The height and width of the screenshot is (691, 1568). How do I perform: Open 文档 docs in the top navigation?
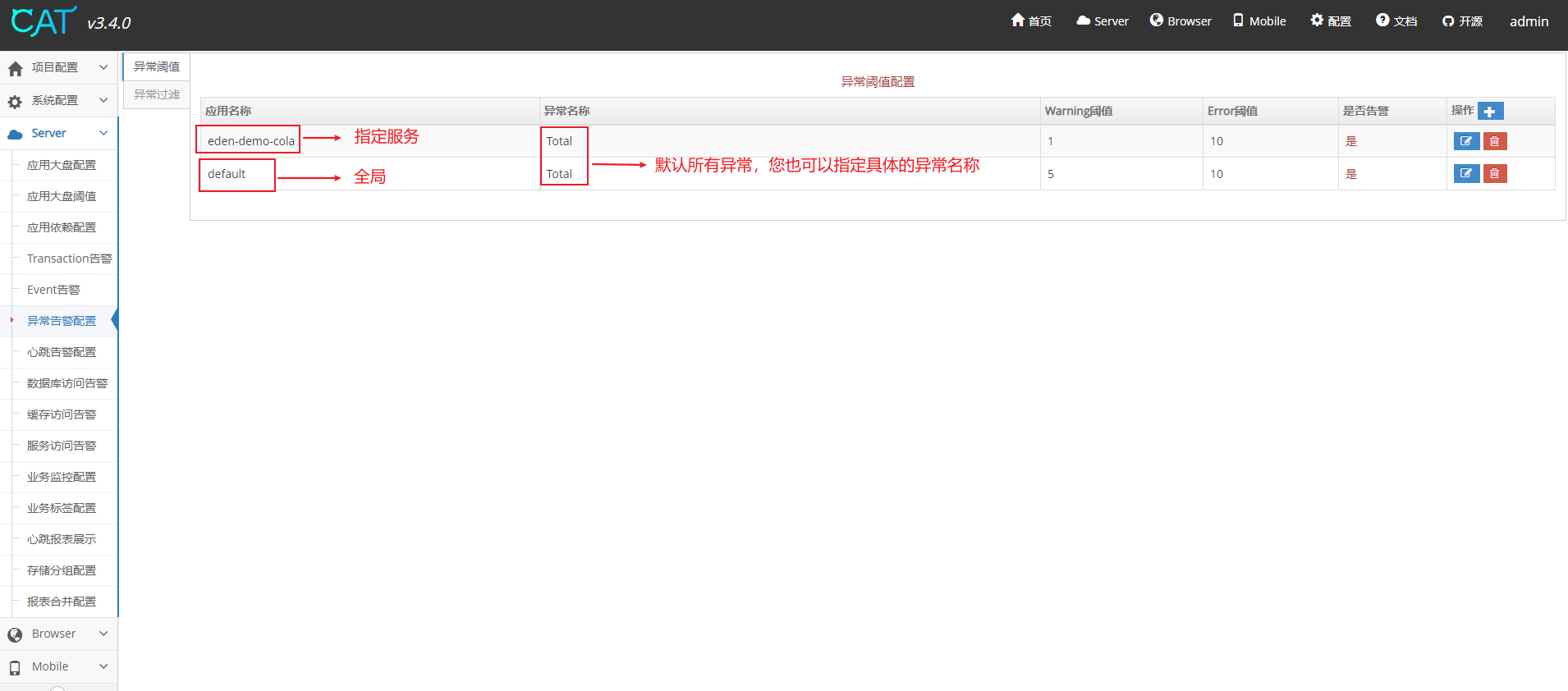click(1396, 21)
